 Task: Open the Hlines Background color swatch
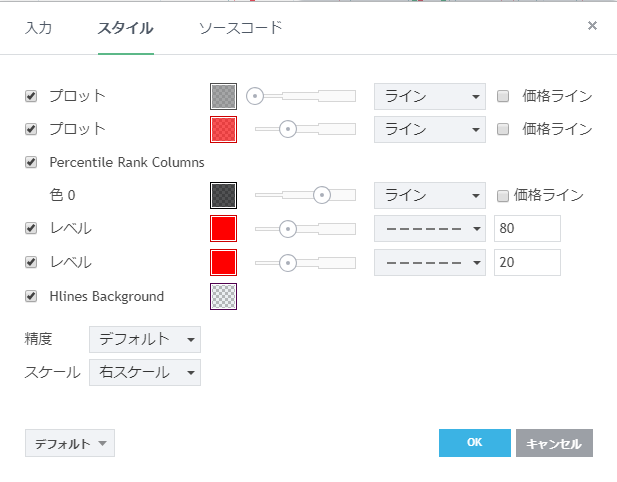coord(223,297)
